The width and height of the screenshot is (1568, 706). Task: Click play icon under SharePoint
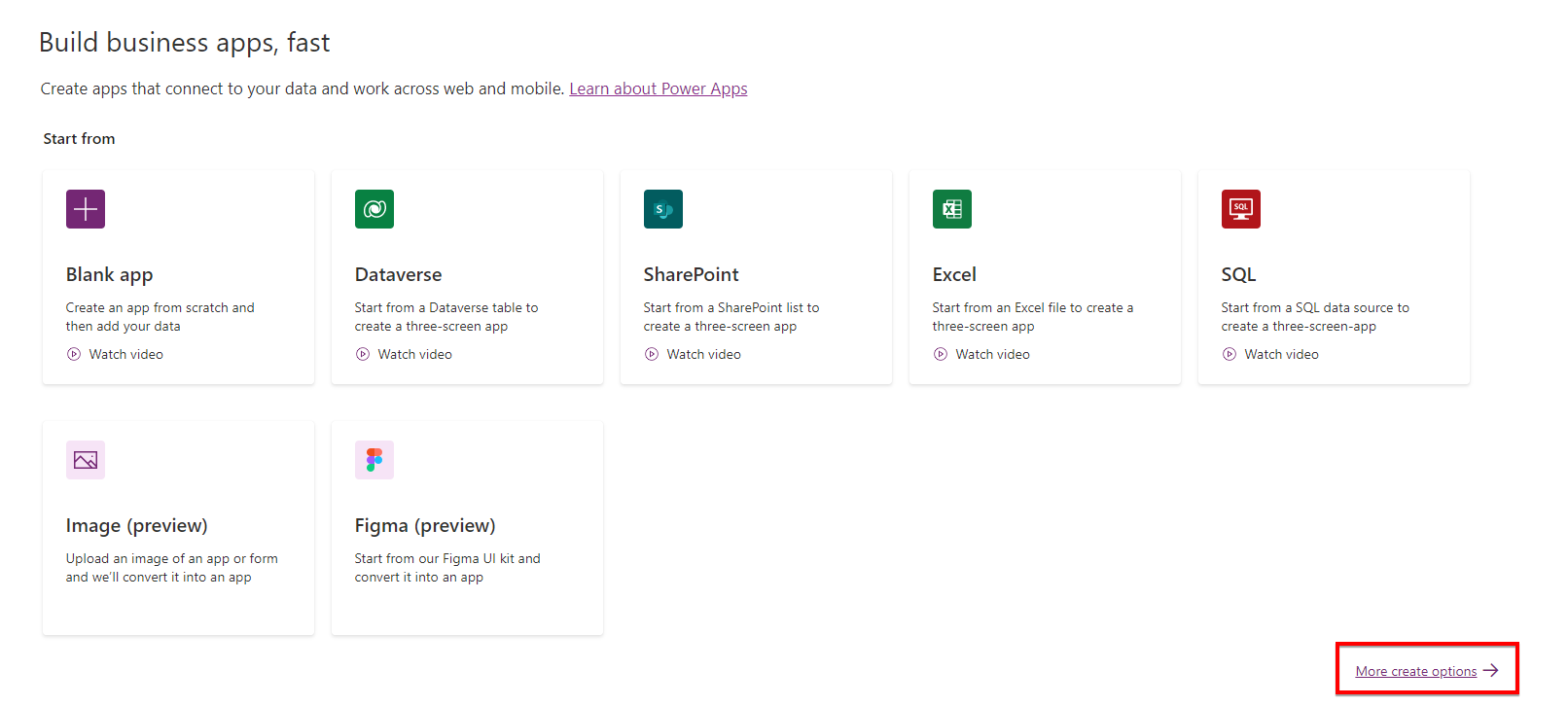(x=652, y=354)
